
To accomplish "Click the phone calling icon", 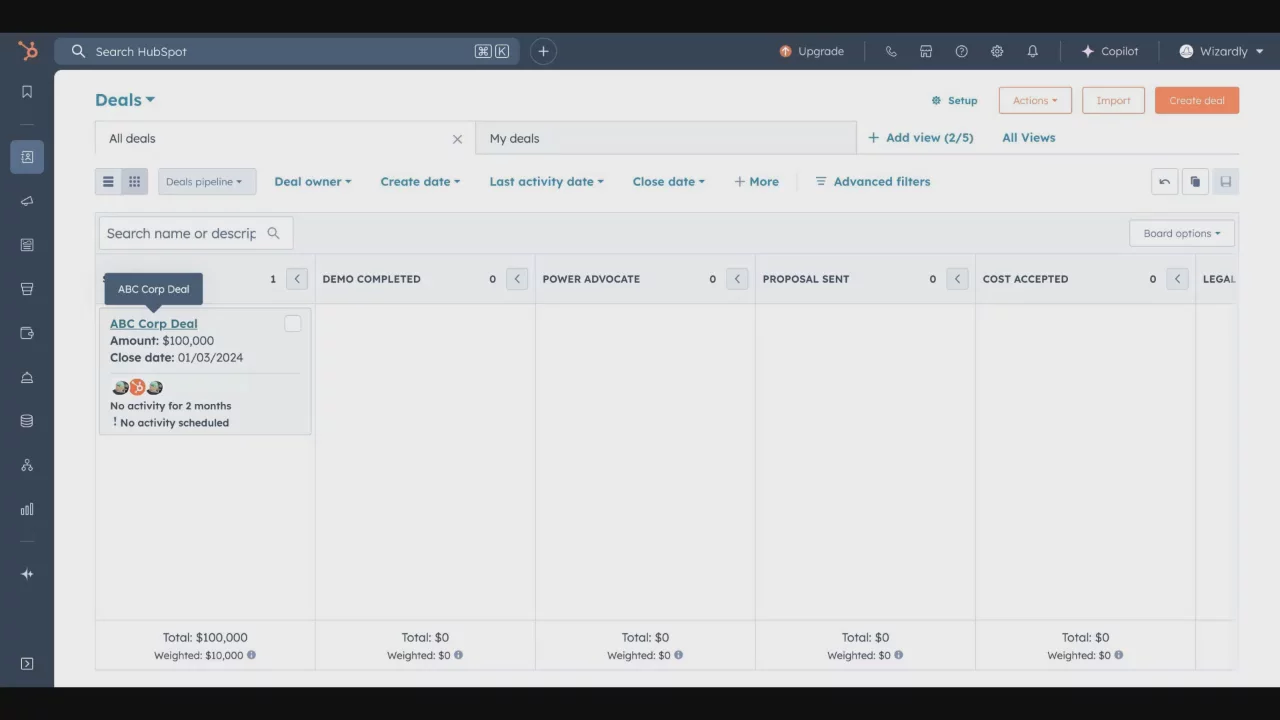I will tap(891, 51).
